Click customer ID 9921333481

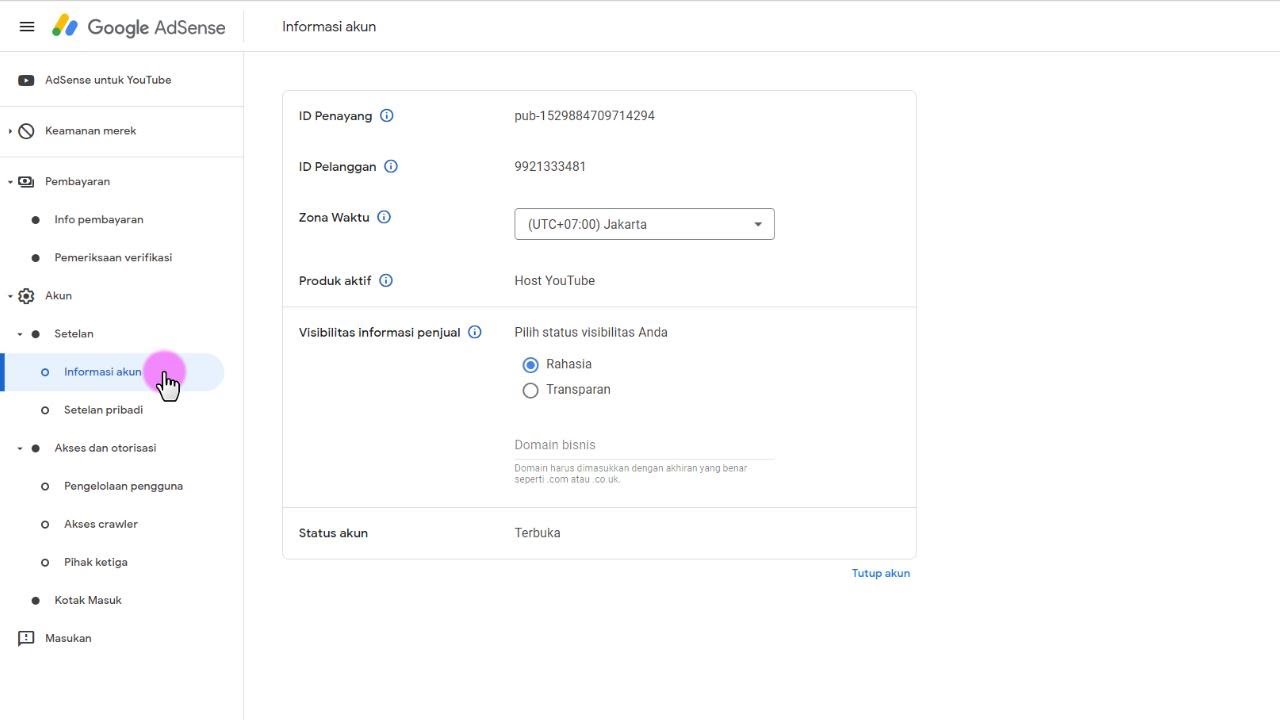(550, 167)
